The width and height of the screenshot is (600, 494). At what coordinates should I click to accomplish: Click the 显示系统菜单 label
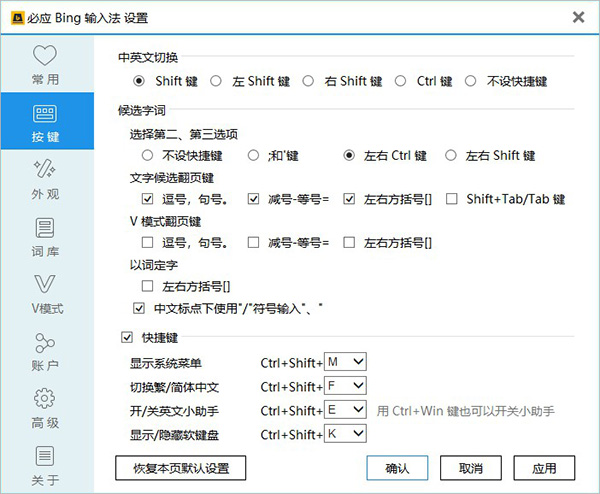point(166,363)
